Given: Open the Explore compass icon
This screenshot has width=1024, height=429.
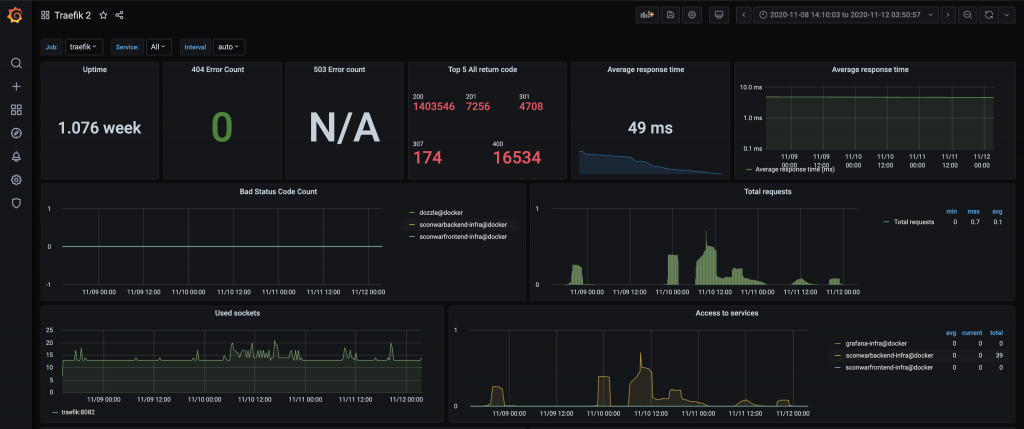Looking at the screenshot, I should (16, 133).
